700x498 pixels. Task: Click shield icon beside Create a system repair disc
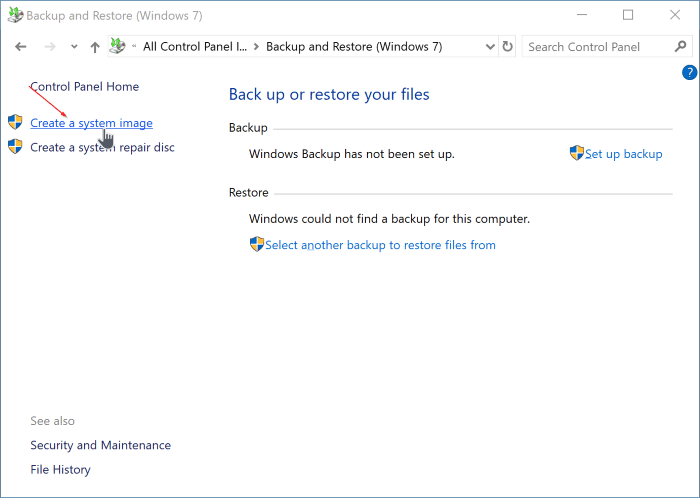pyautogui.click(x=15, y=146)
